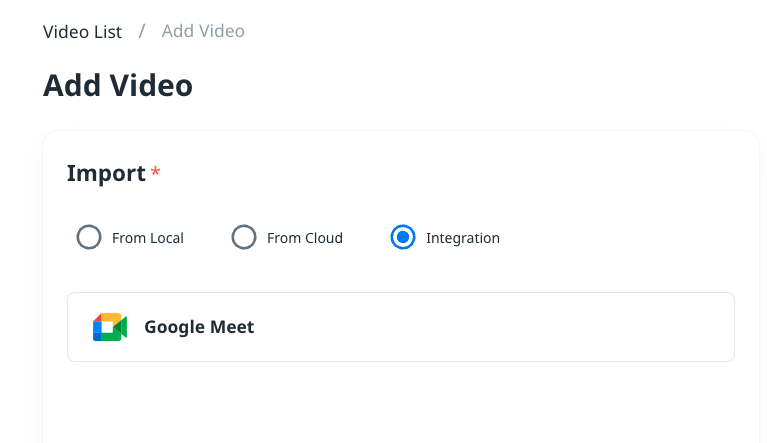Image resolution: width=767 pixels, height=443 pixels.
Task: Click the Integration option label
Action: (462, 239)
